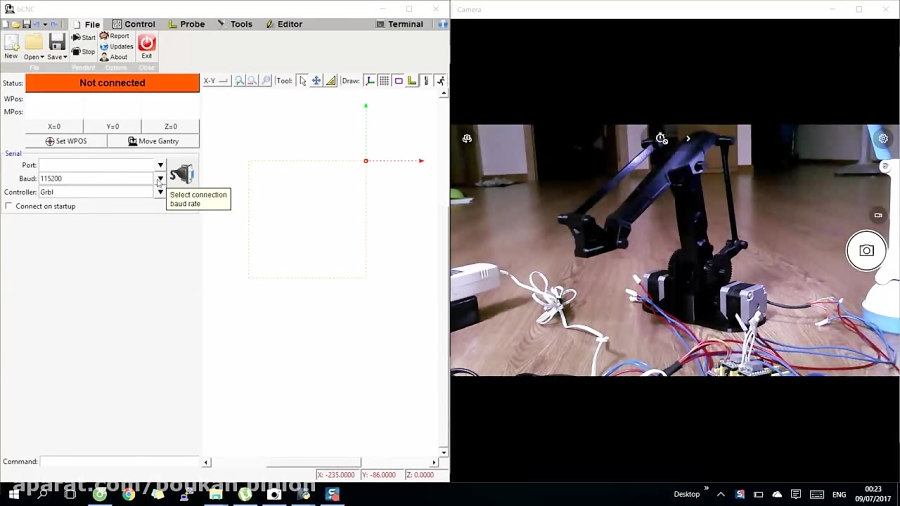Start the pendant server

[x=83, y=37]
